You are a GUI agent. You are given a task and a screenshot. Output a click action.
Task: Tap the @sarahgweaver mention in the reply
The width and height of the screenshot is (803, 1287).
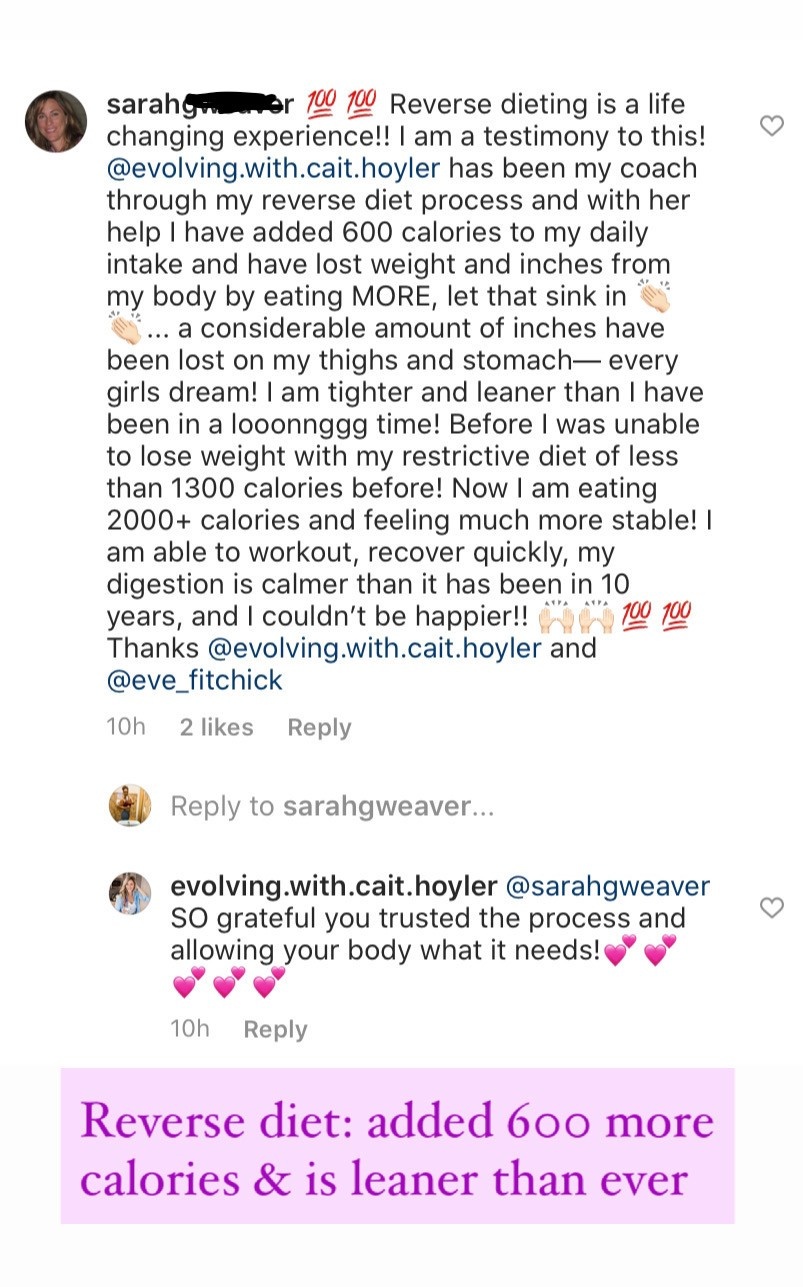tap(608, 887)
